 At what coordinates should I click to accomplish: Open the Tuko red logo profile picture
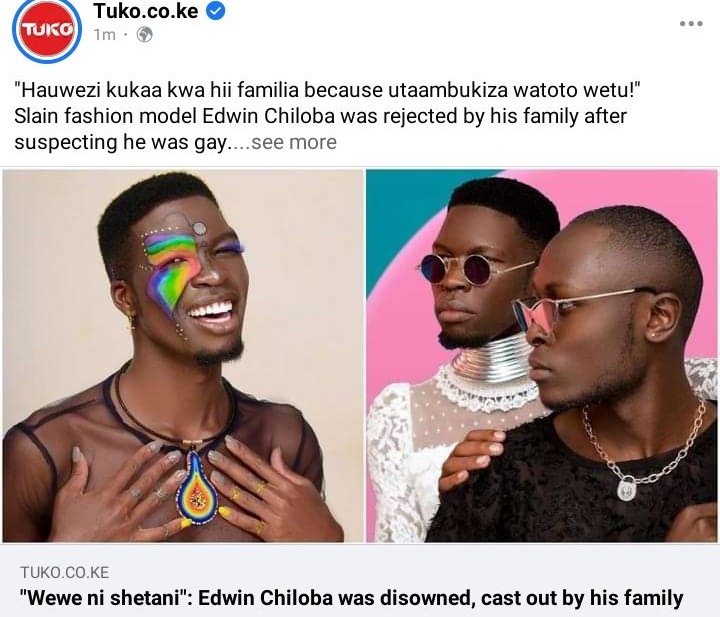(x=47, y=29)
